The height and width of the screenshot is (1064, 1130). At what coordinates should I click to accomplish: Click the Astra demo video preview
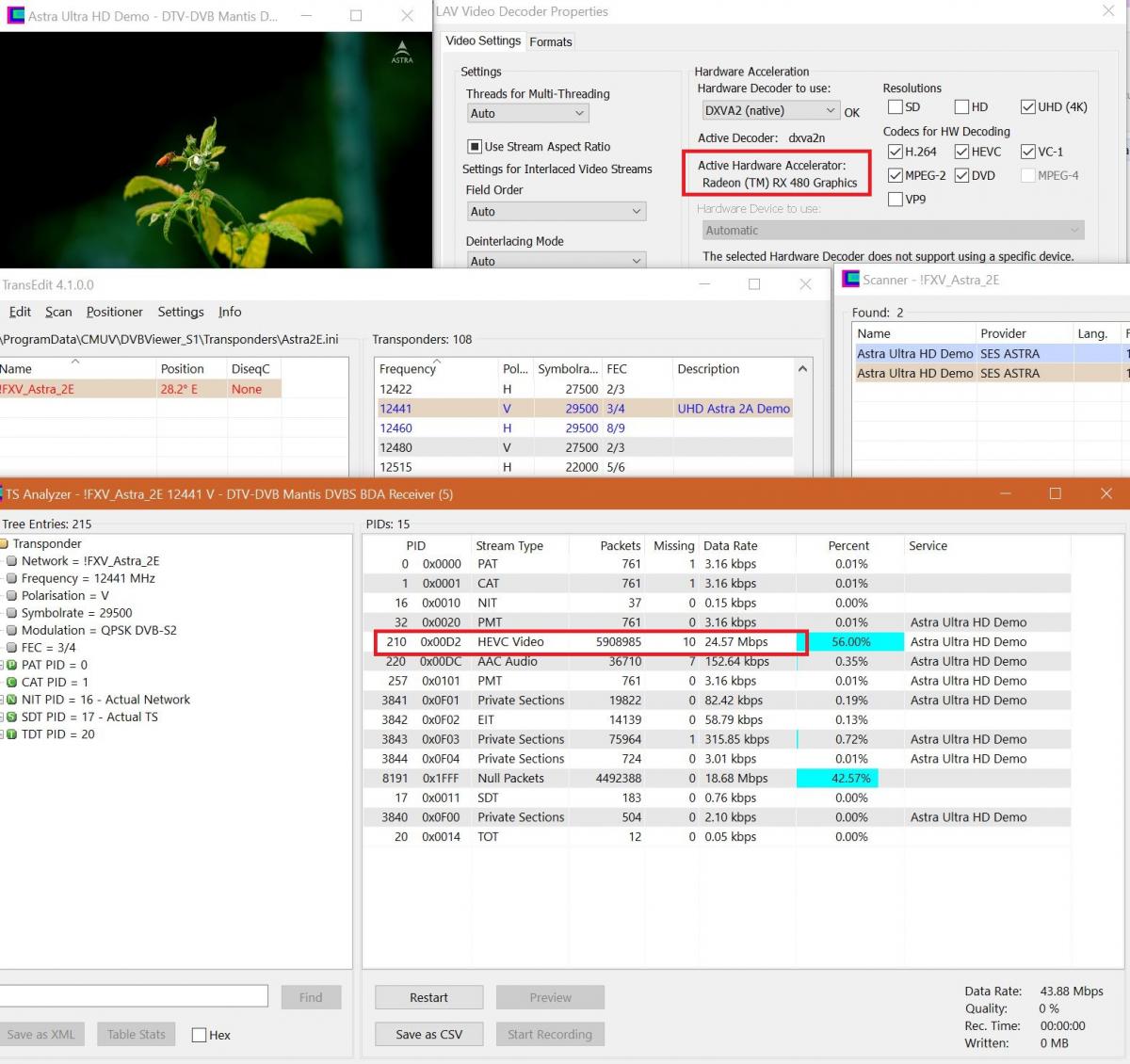216,150
